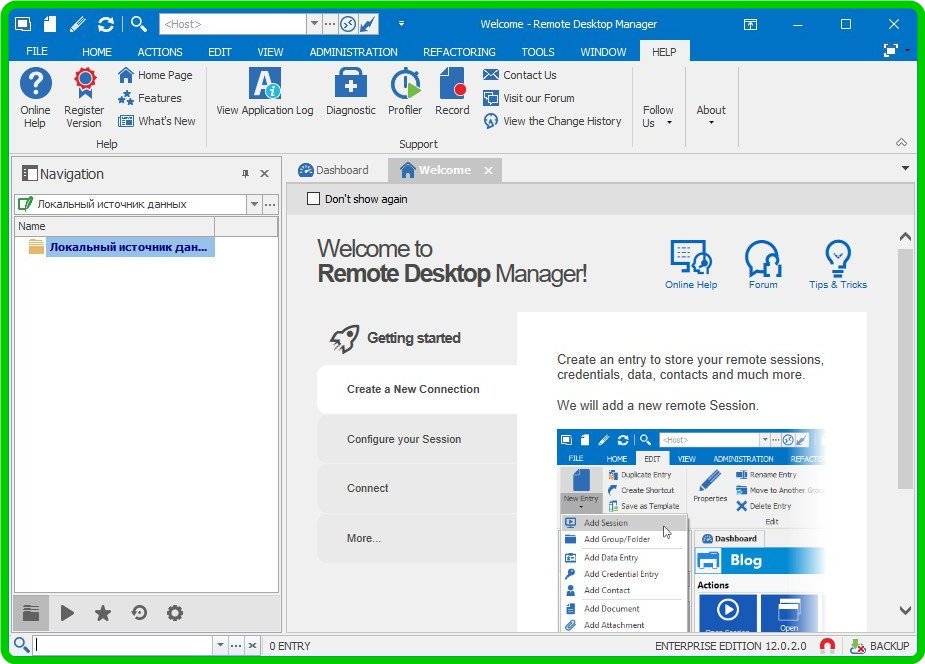The height and width of the screenshot is (664, 925).
Task: Expand the data source combo box arrow
Action: pyautogui.click(x=254, y=204)
